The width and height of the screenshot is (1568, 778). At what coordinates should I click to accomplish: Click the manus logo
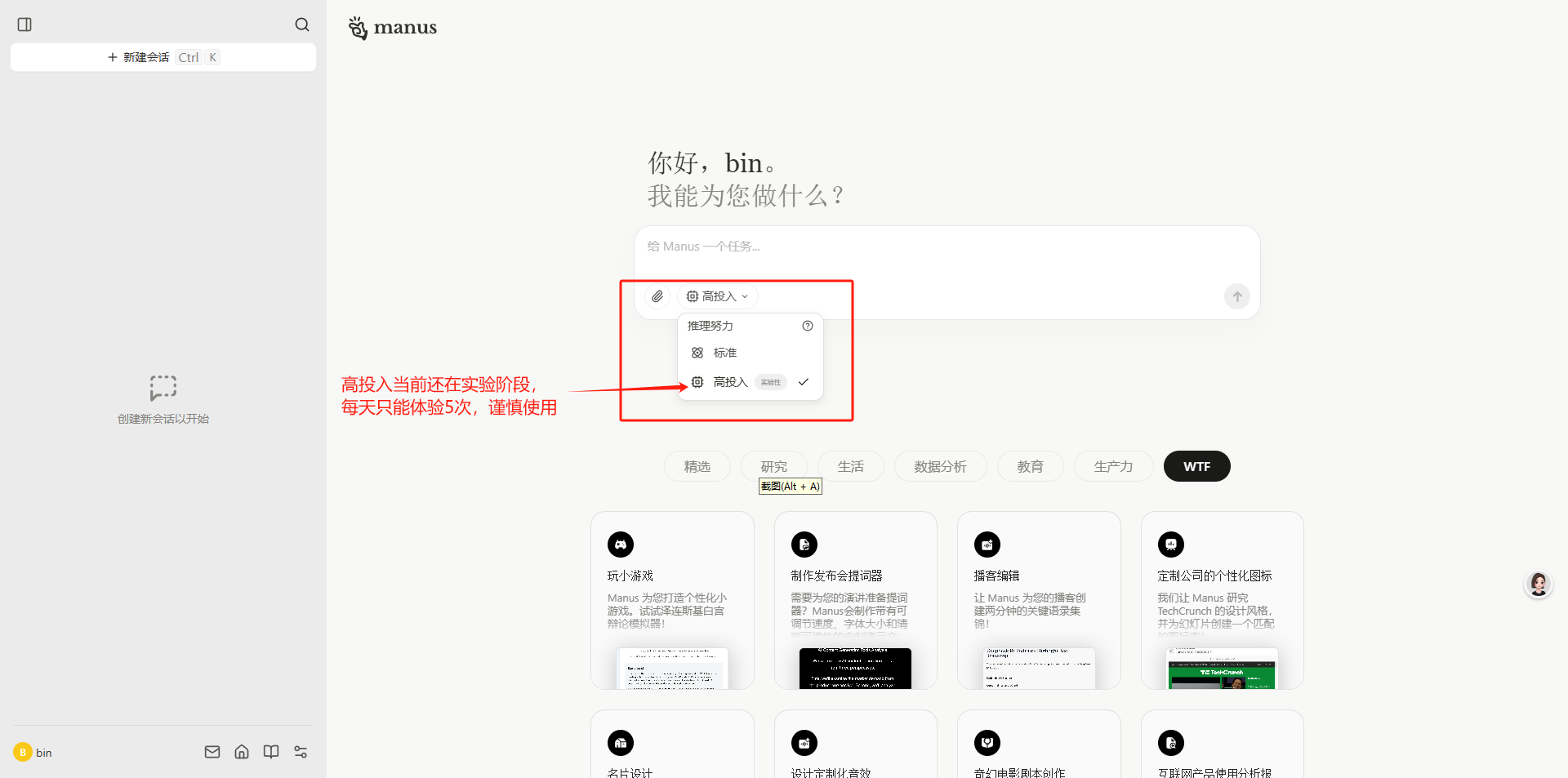coord(393,28)
